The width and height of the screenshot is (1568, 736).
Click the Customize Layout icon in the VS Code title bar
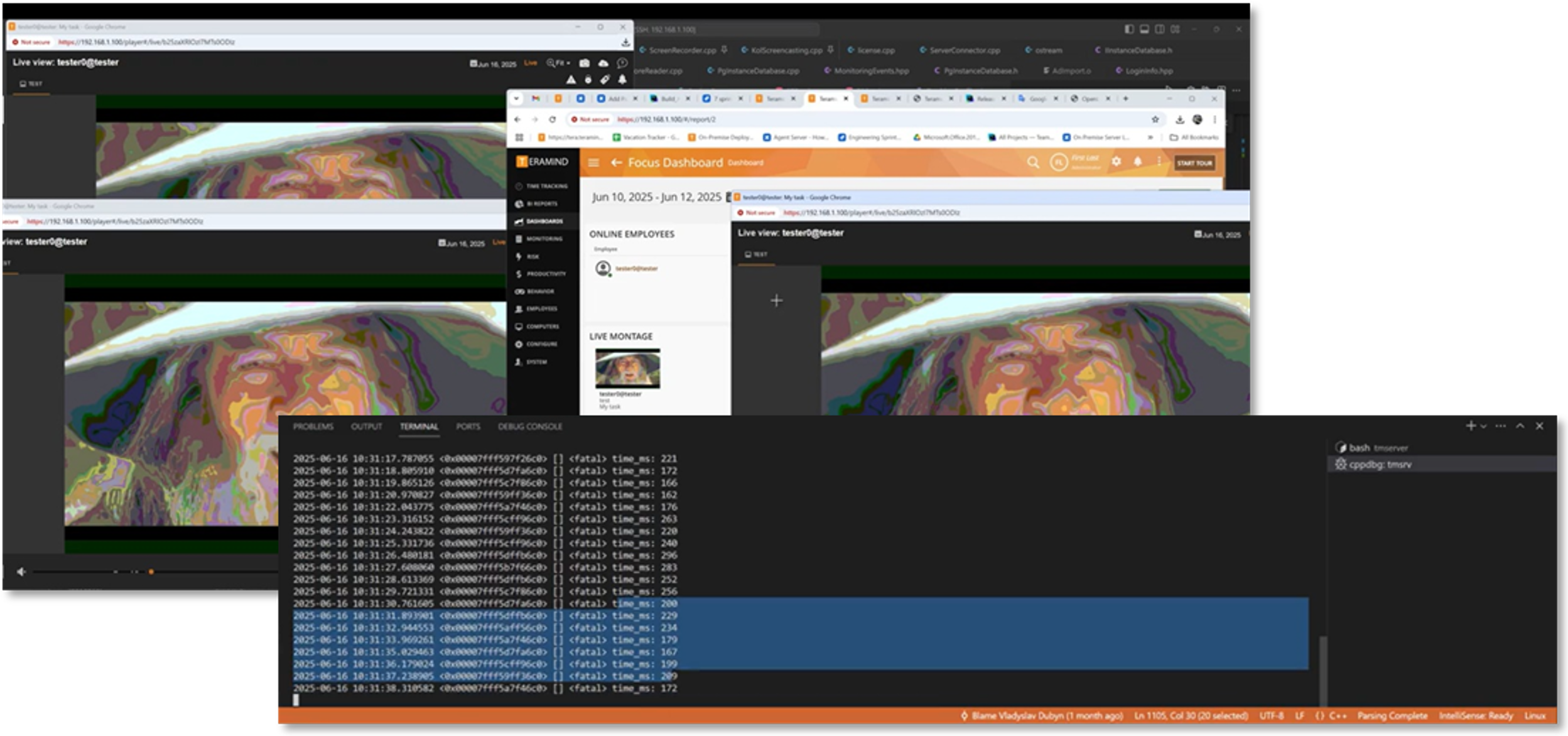tap(1175, 29)
